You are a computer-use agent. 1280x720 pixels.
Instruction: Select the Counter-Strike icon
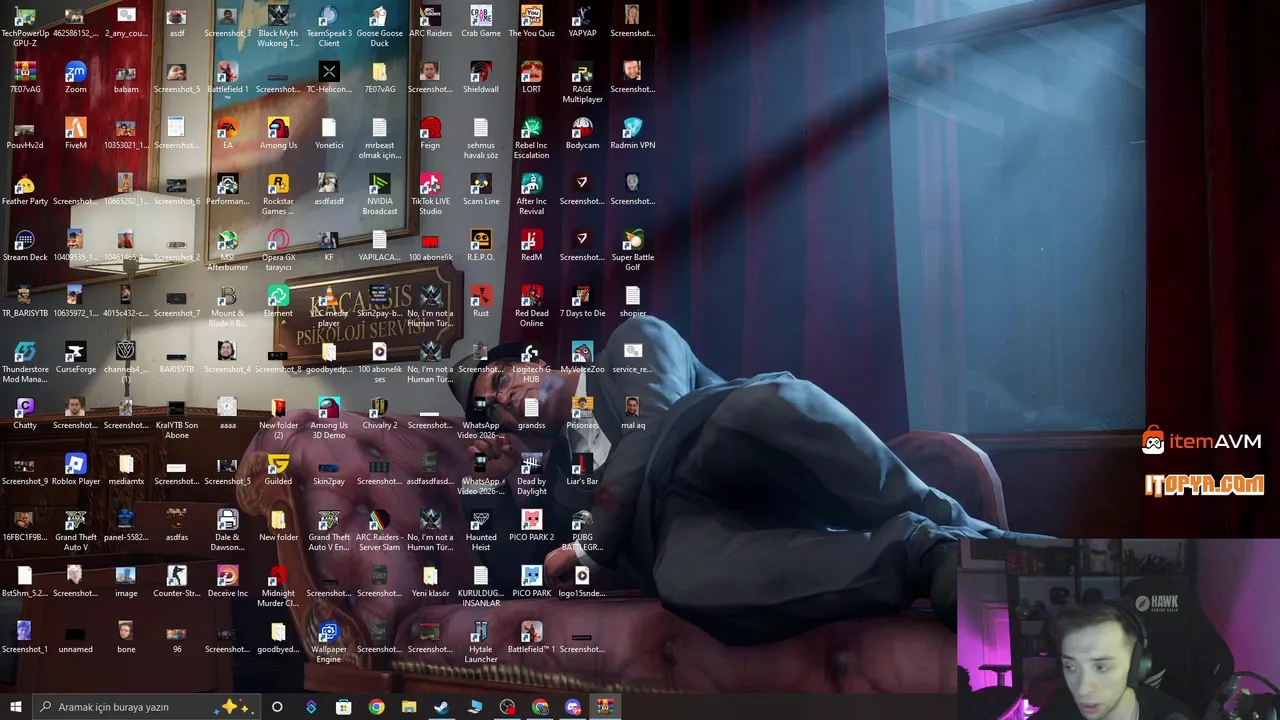(x=177, y=581)
